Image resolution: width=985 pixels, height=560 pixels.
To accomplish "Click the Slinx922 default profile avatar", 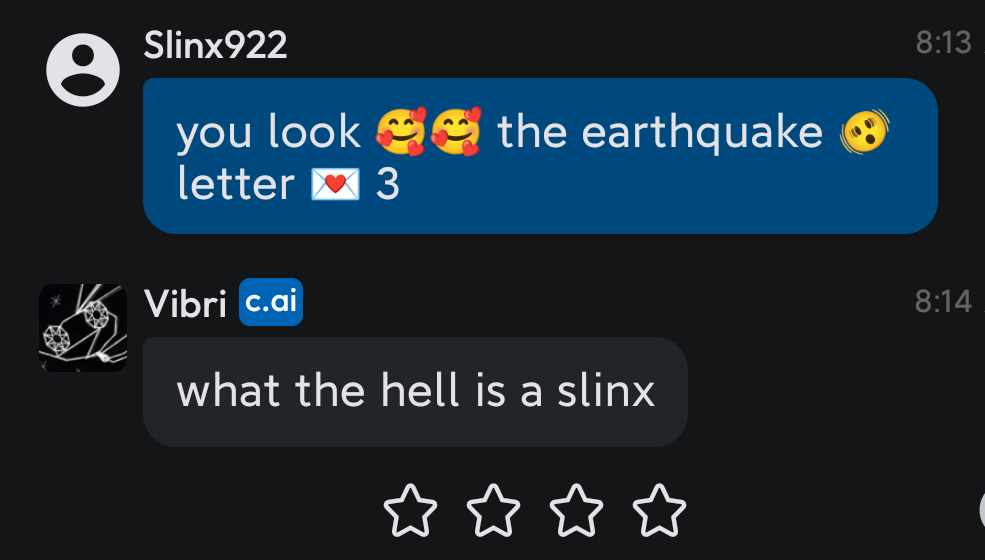I will [83, 70].
